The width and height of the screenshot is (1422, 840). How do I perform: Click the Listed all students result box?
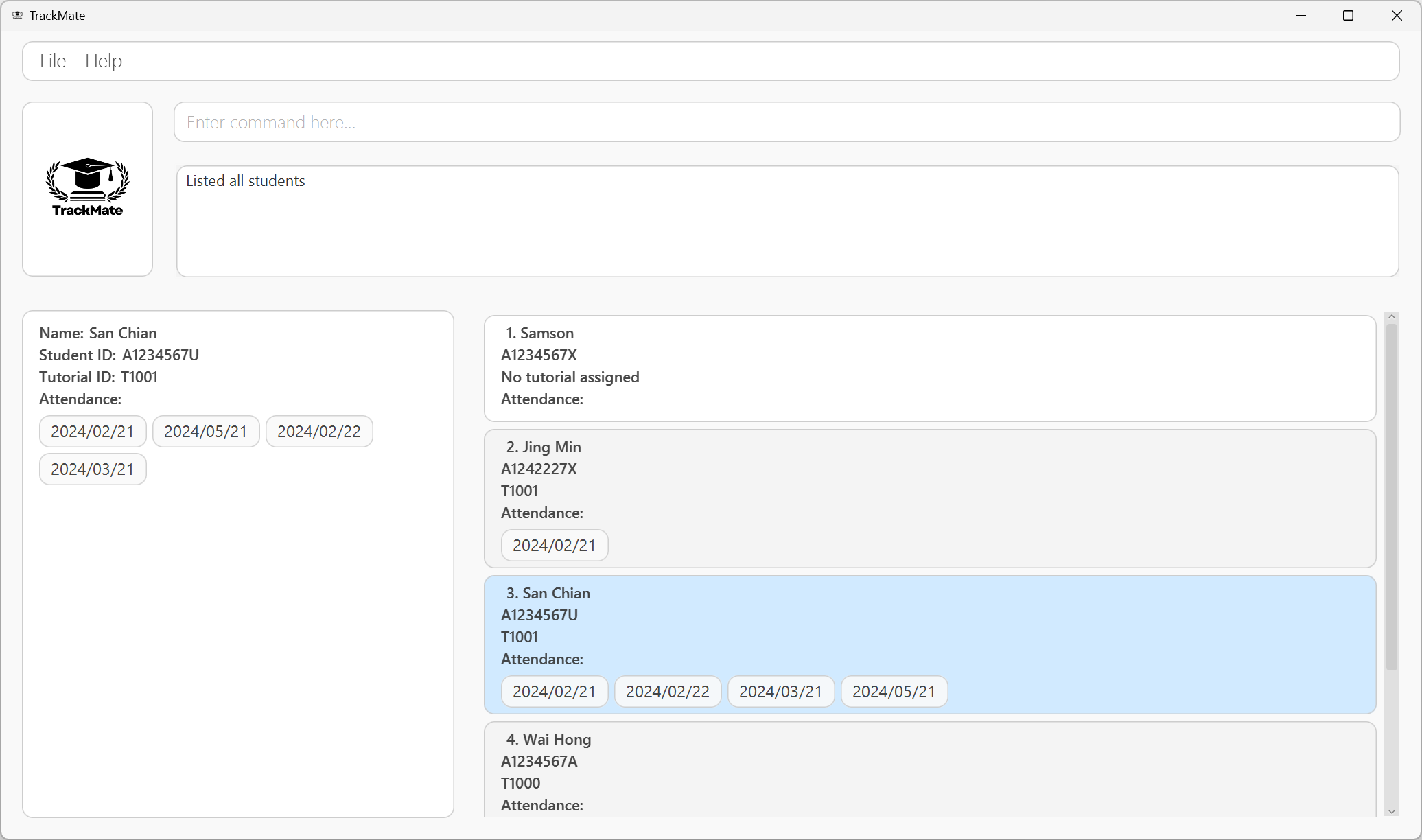786,221
